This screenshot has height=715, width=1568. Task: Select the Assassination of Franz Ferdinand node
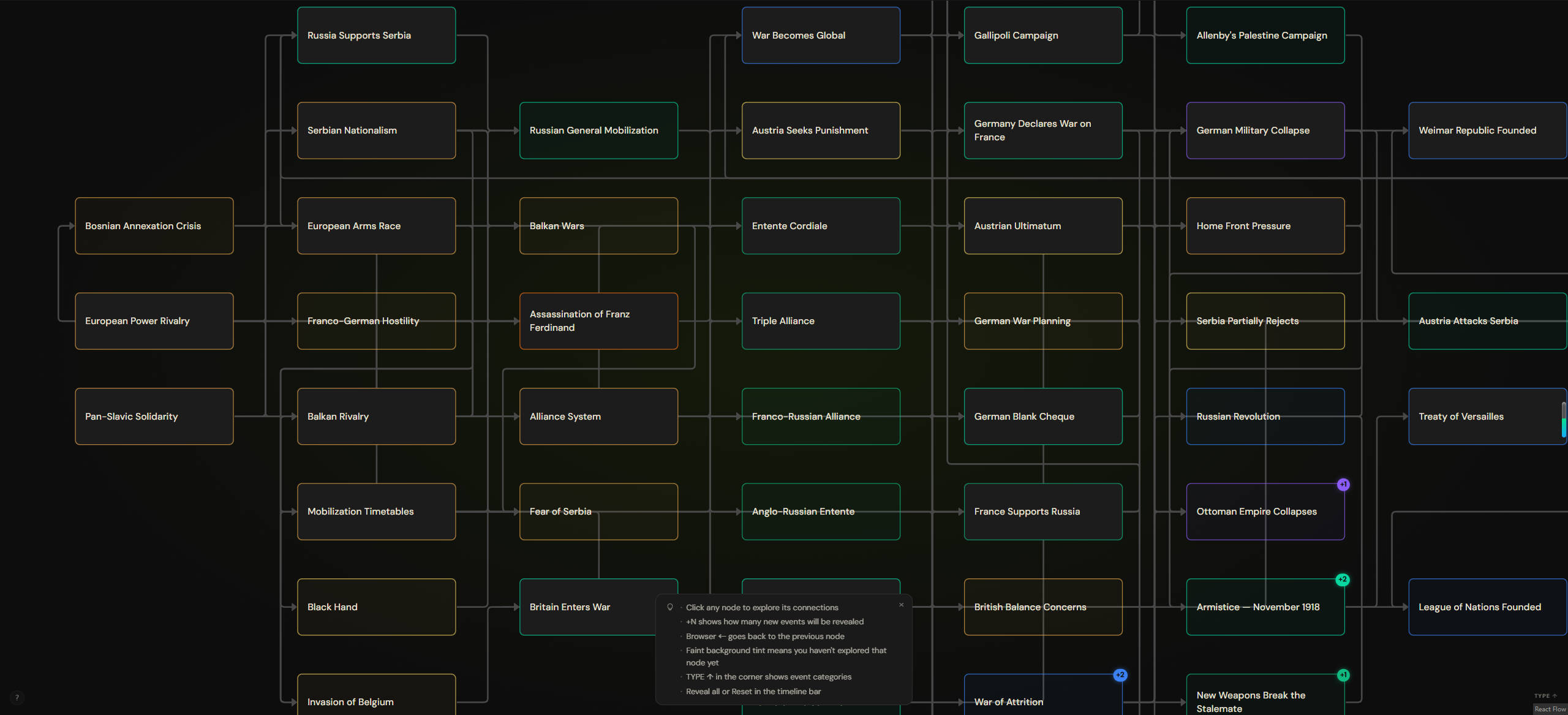[598, 321]
